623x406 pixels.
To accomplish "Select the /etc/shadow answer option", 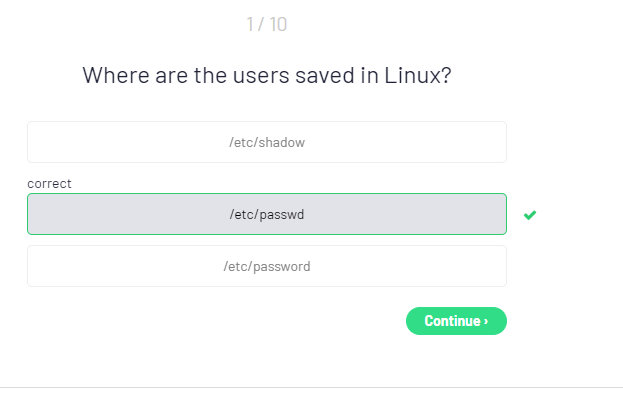I will click(266, 142).
